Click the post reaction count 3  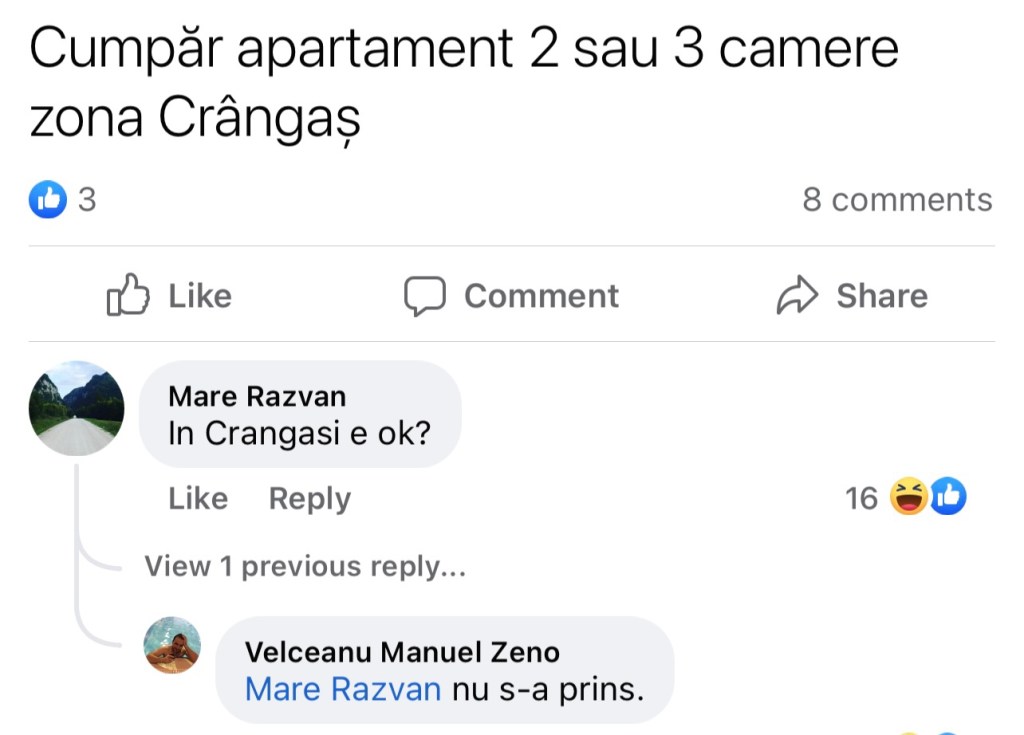click(x=87, y=200)
